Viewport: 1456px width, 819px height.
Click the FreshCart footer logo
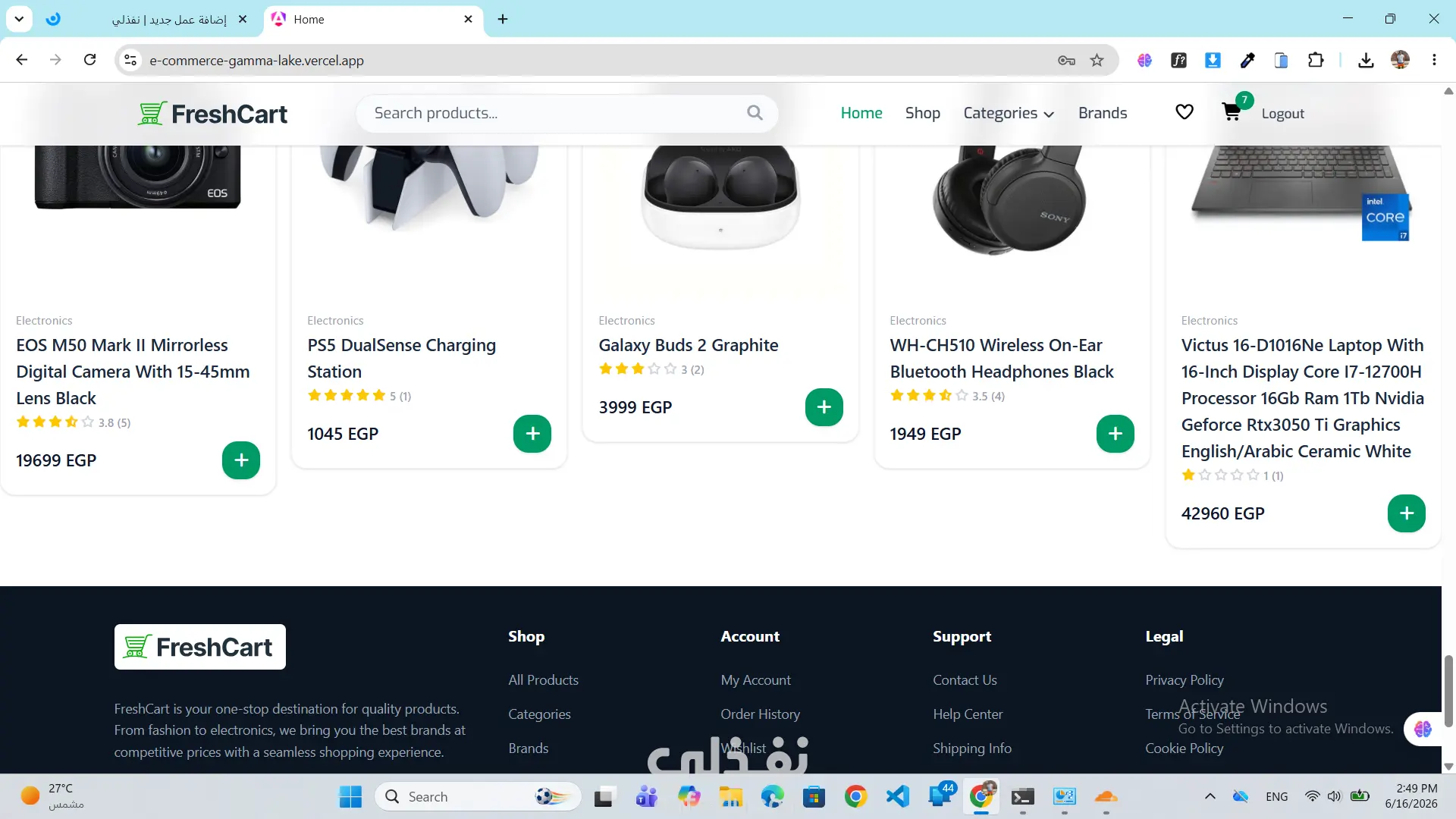coord(200,647)
